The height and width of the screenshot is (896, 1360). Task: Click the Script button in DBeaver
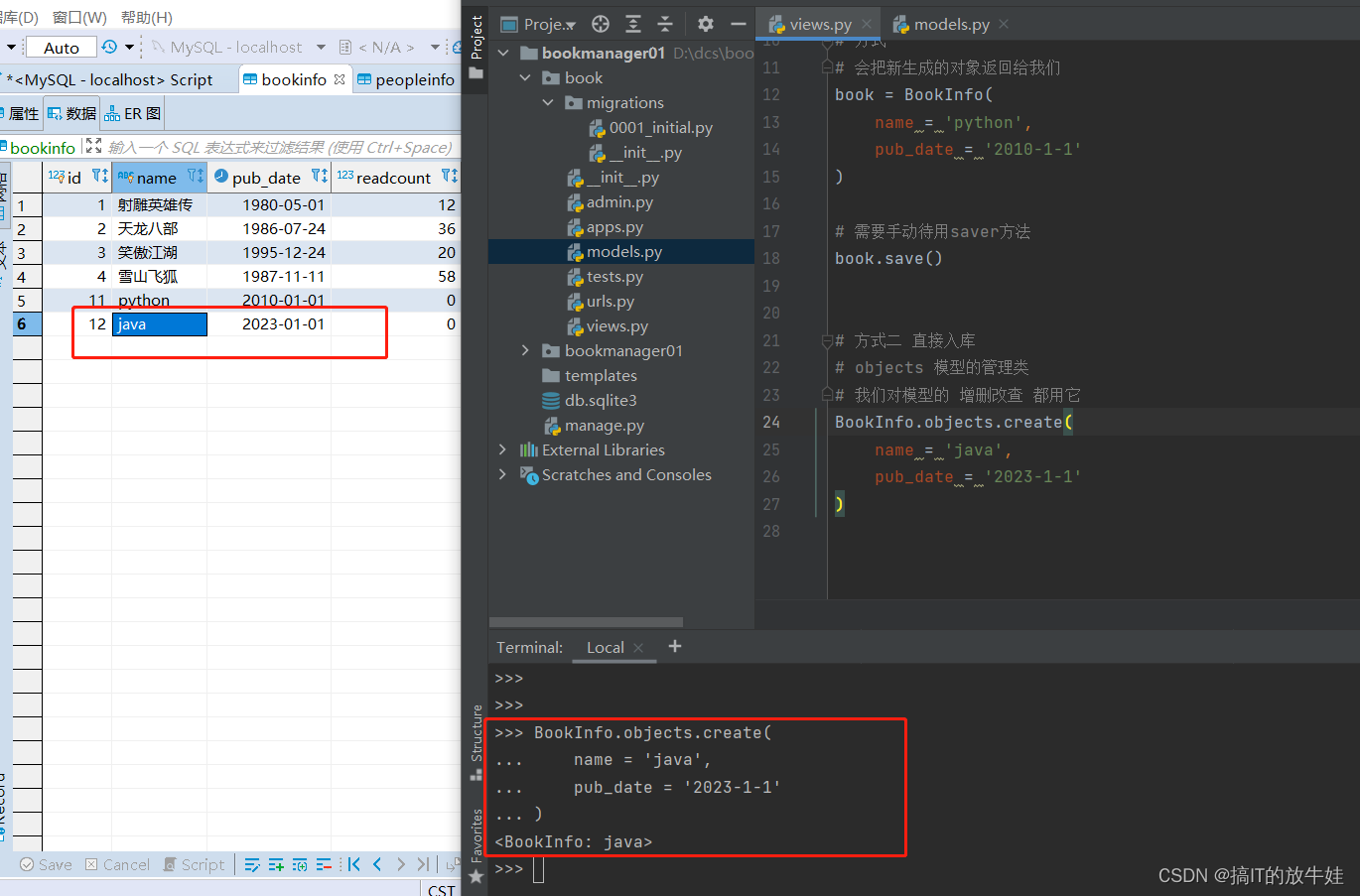click(194, 864)
